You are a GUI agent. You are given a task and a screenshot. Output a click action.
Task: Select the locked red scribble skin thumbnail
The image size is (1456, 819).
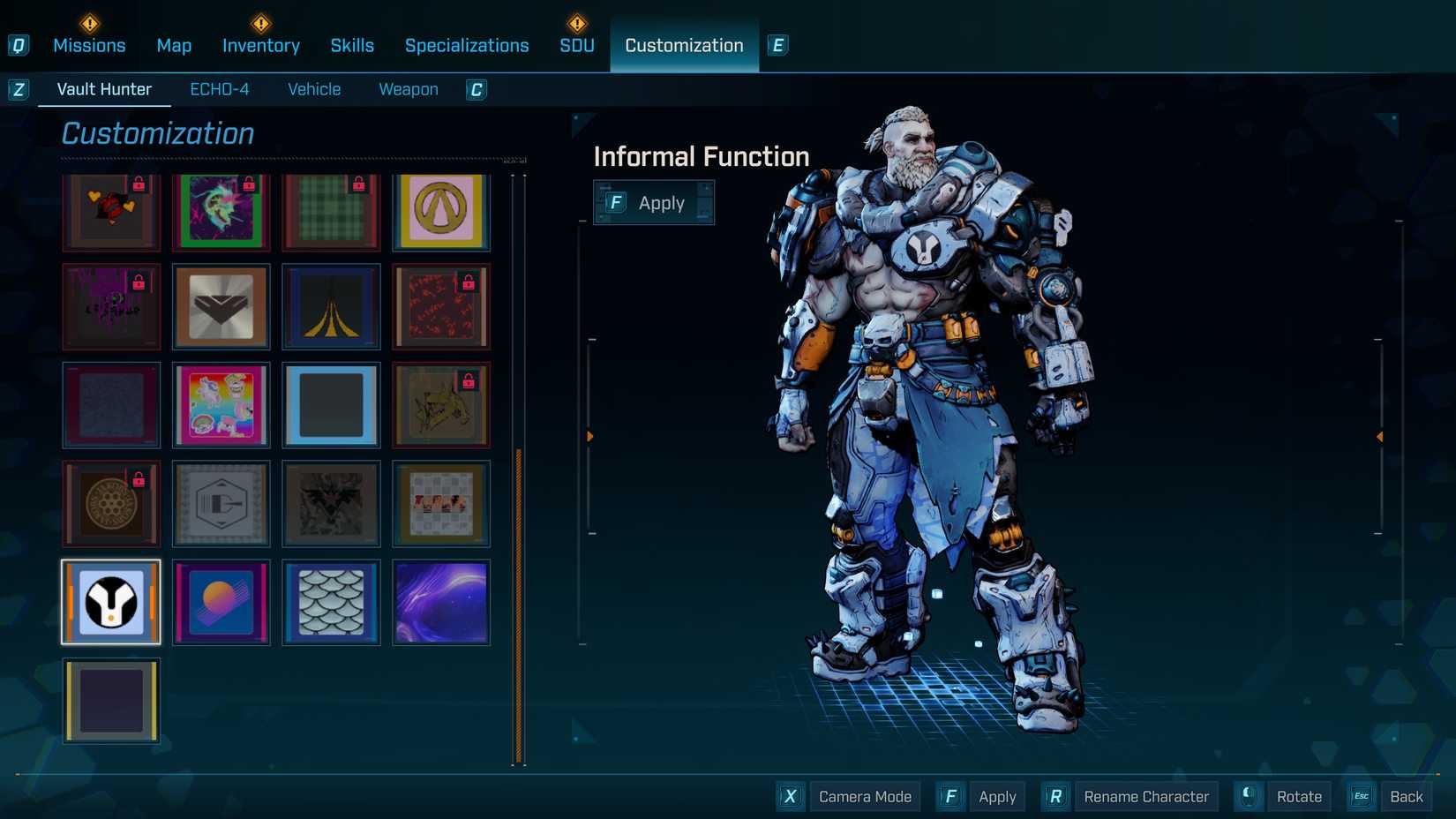(x=441, y=306)
